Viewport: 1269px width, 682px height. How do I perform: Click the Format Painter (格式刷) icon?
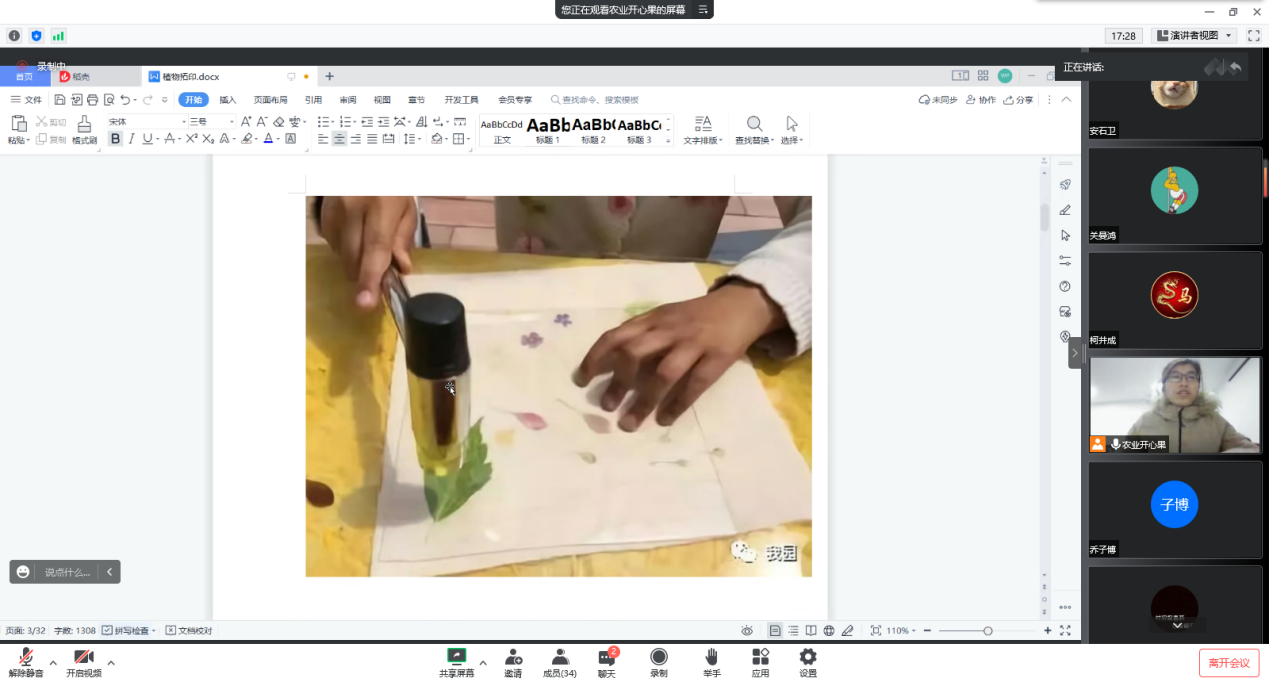(84, 124)
